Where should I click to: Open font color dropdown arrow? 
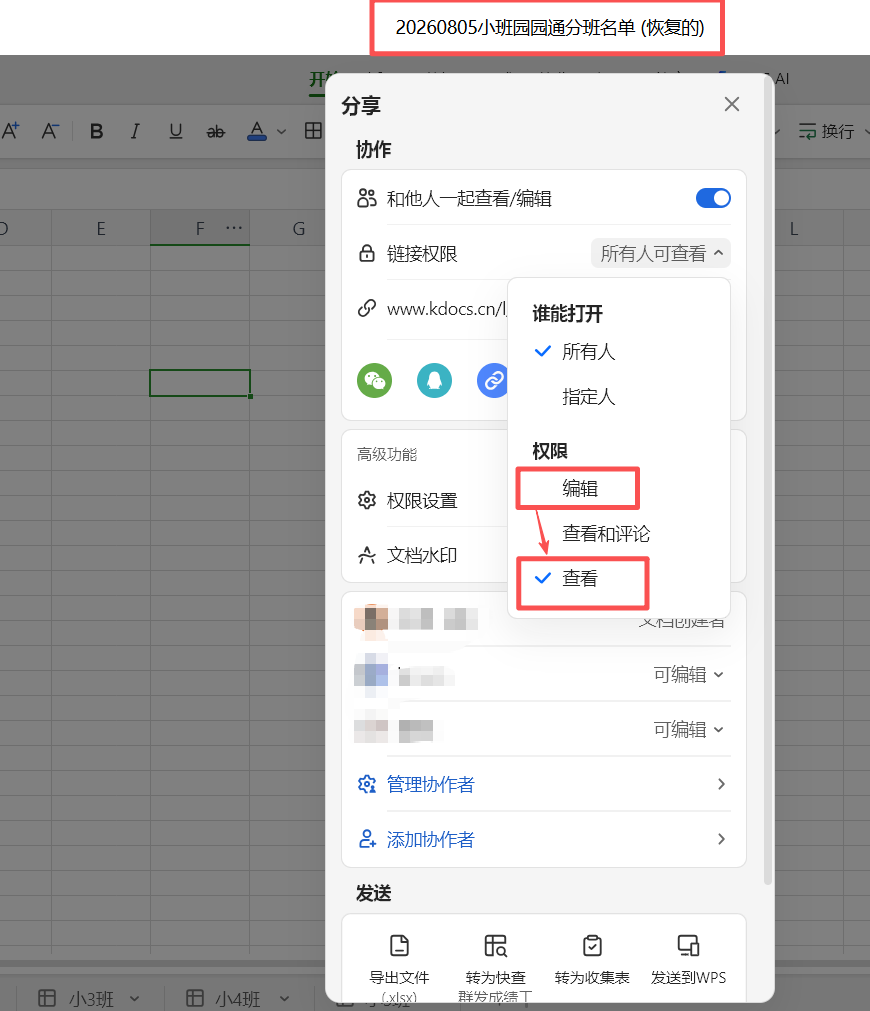pos(281,132)
